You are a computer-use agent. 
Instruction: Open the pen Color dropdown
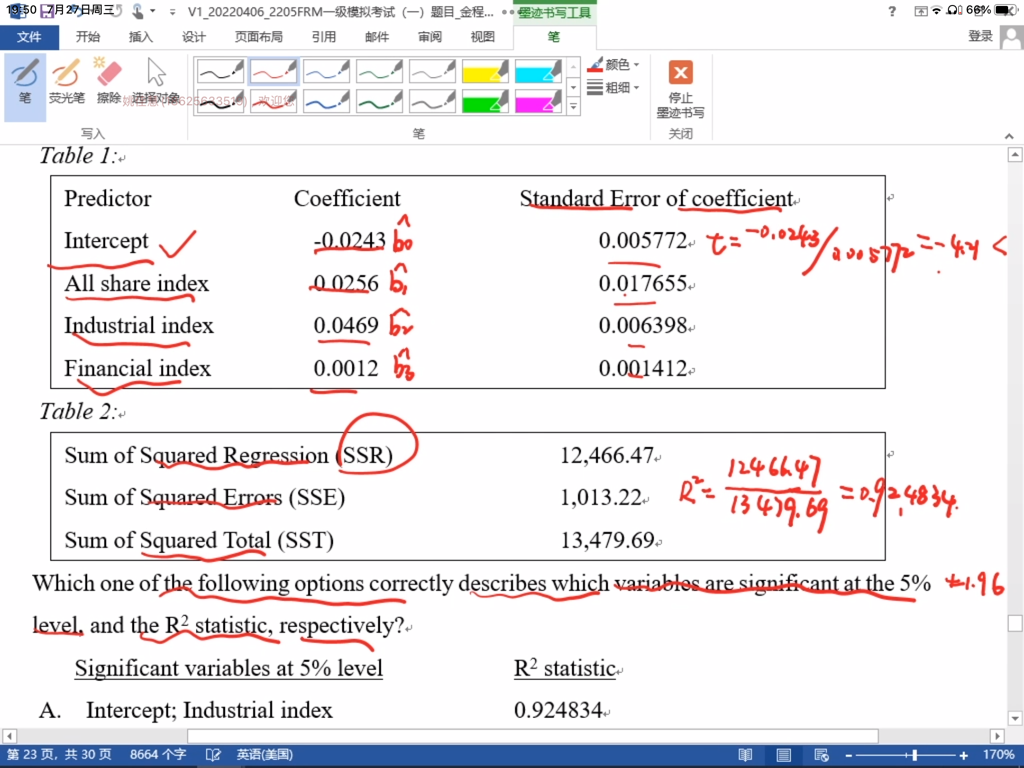[x=615, y=65]
